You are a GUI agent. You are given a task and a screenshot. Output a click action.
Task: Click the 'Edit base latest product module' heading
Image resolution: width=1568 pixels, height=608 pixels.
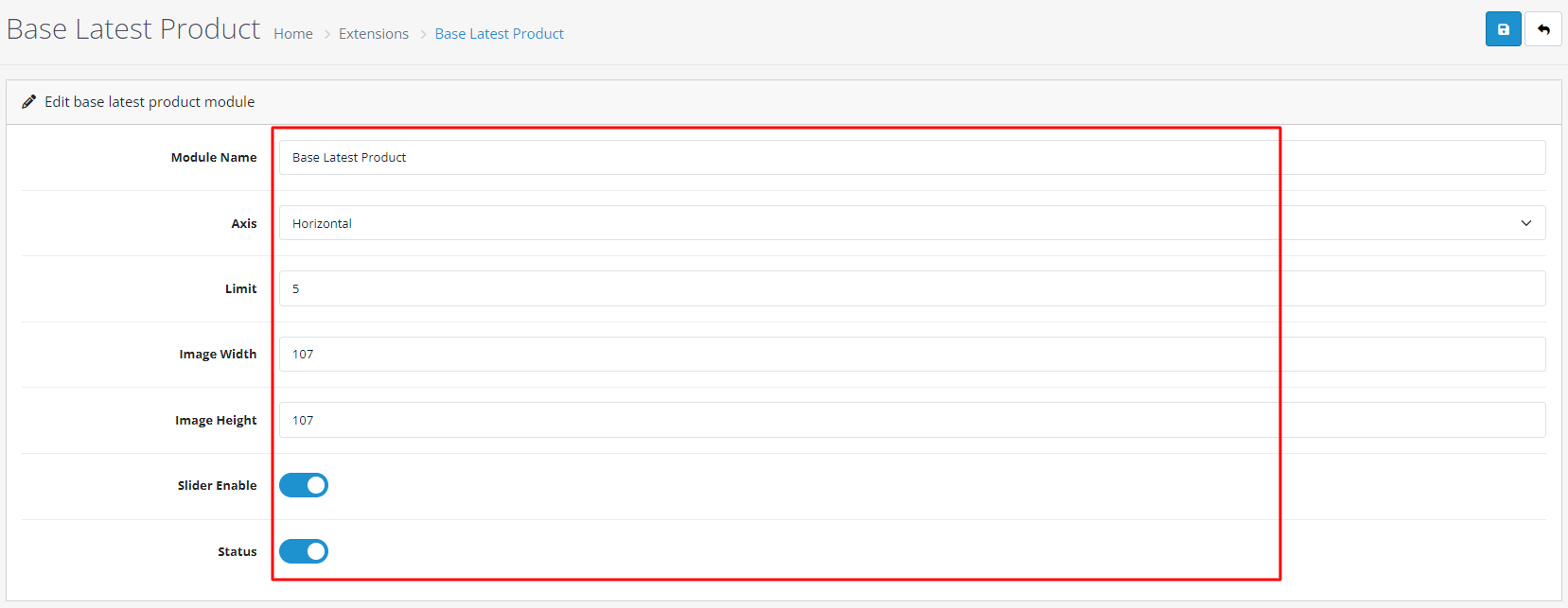pos(150,102)
